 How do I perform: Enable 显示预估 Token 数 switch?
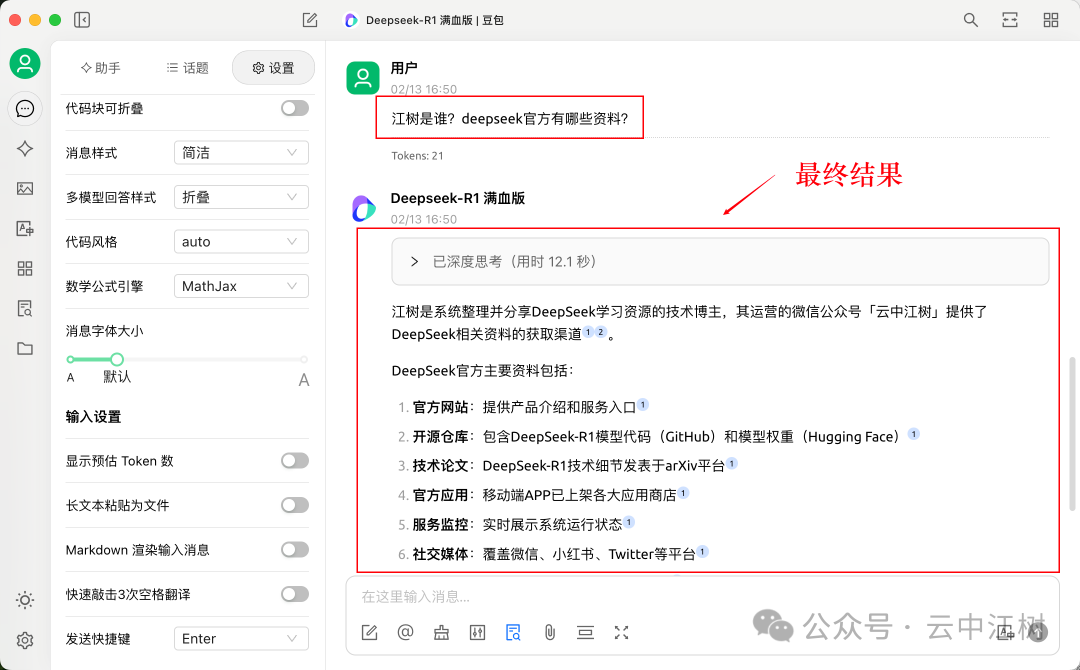[295, 461]
